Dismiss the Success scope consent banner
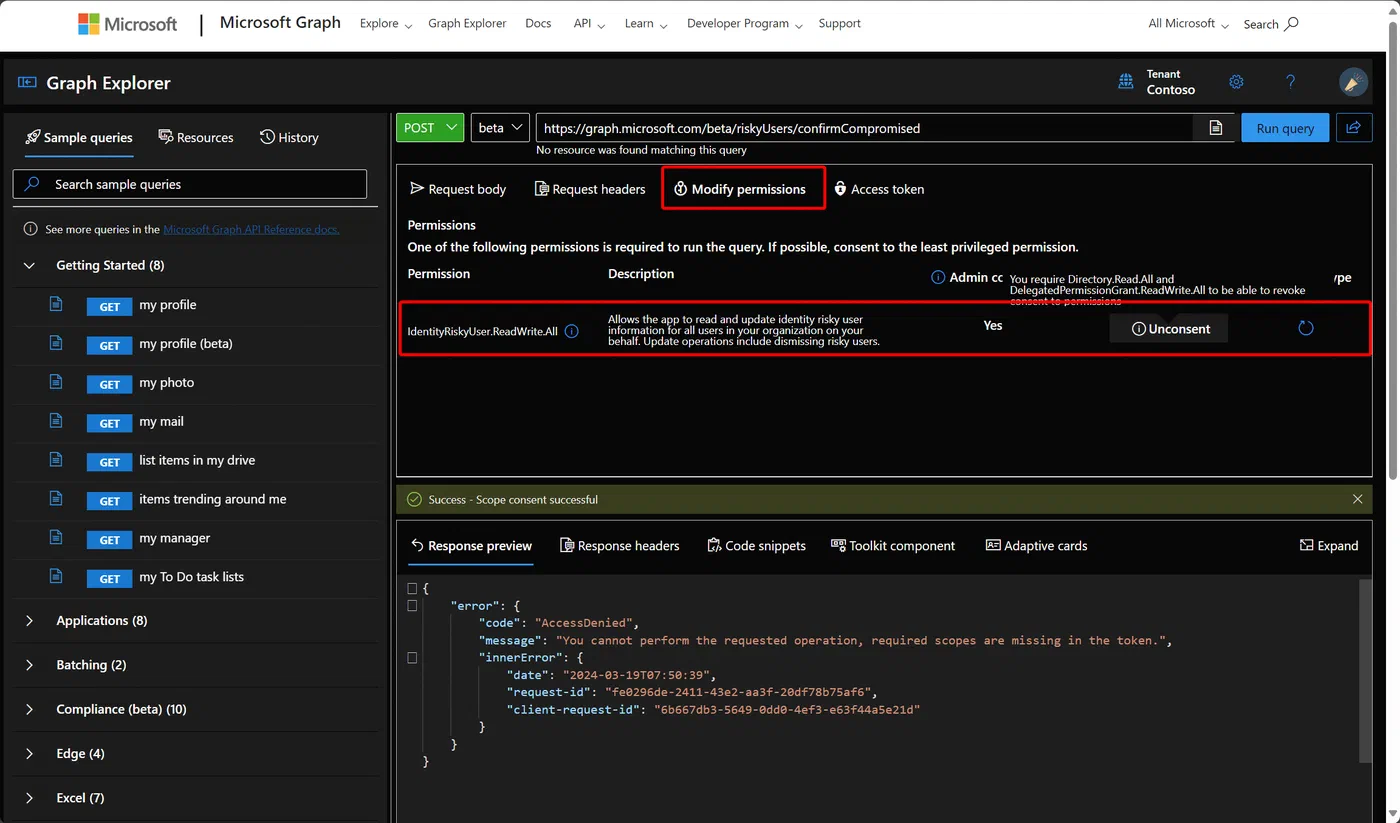Screen dimensions: 1400x823 point(1357,499)
